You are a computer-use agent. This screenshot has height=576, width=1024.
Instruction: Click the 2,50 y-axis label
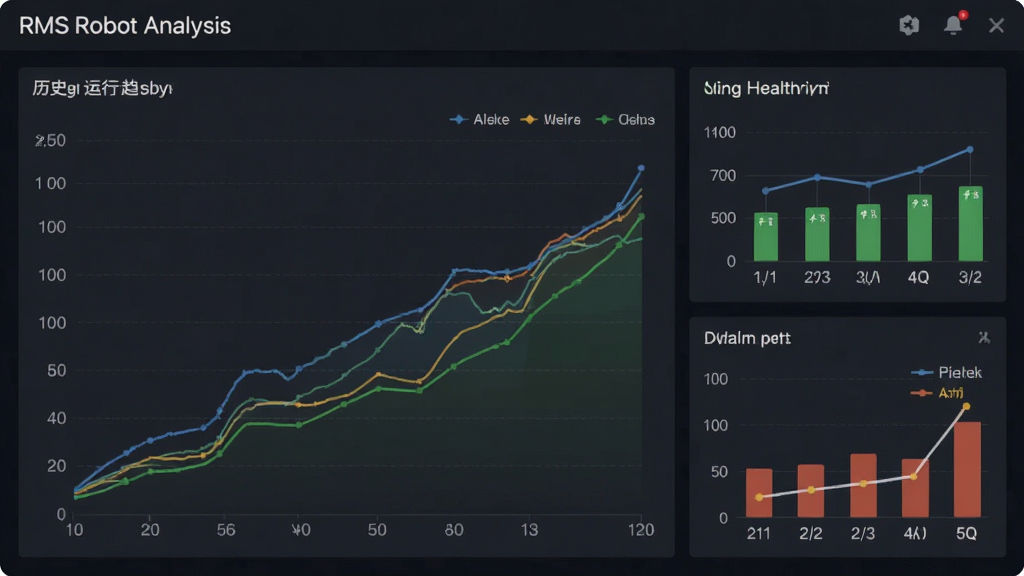[50, 140]
